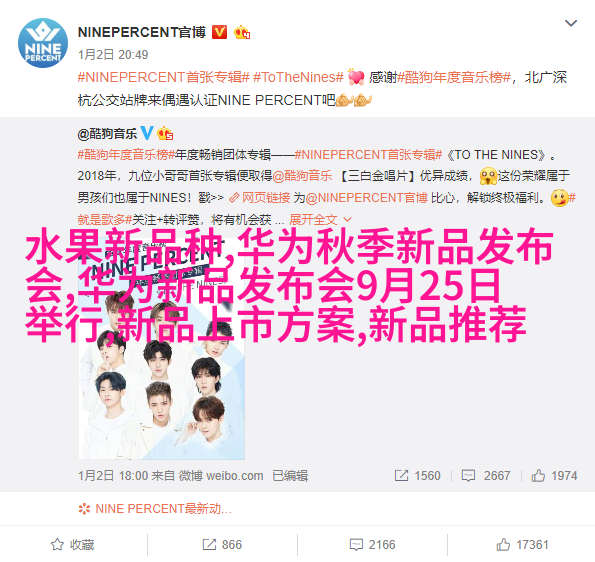This screenshot has width=595, height=562.
Task: Open the comments with 2166 replies
Action: [x=372, y=545]
